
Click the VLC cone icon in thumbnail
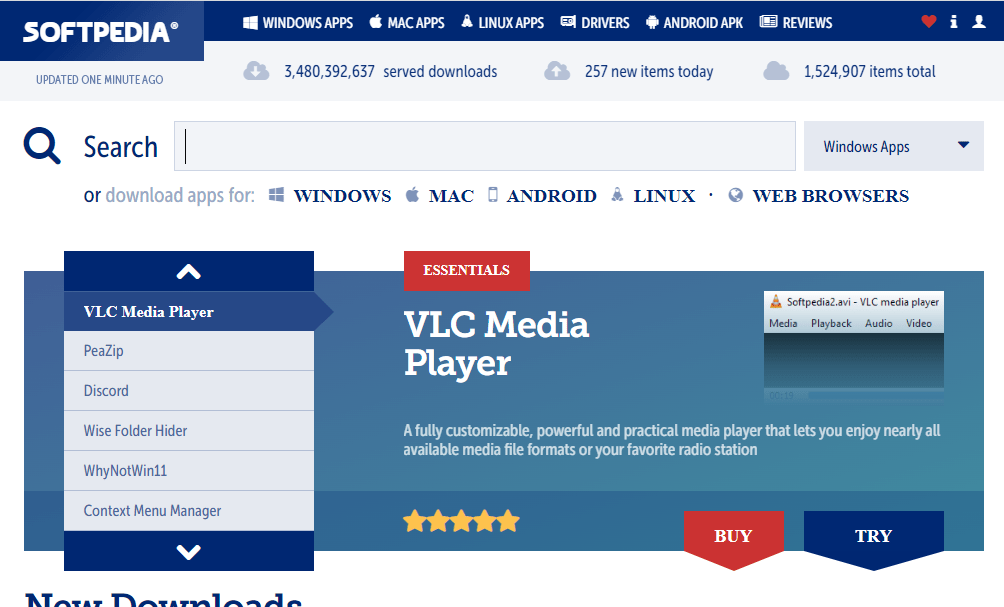pos(776,302)
